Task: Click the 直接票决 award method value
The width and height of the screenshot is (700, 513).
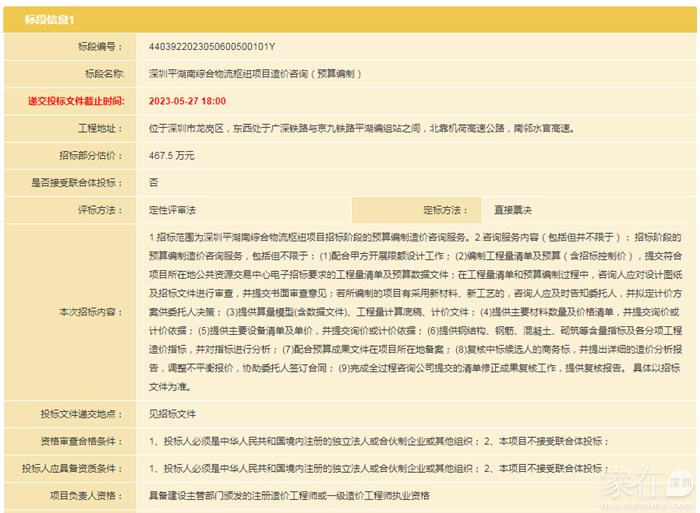Action: coord(513,210)
